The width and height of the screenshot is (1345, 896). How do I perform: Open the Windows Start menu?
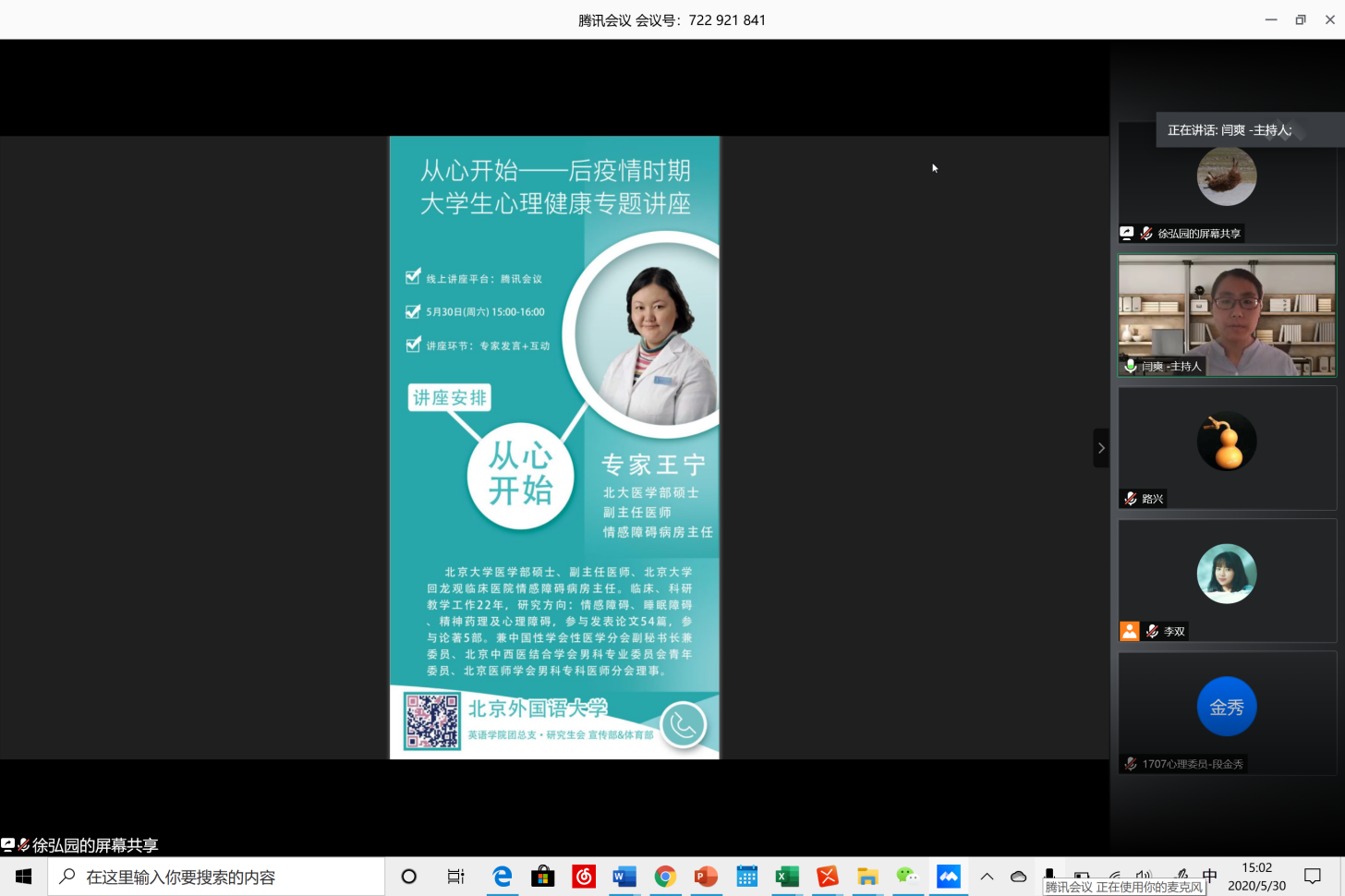(x=24, y=877)
